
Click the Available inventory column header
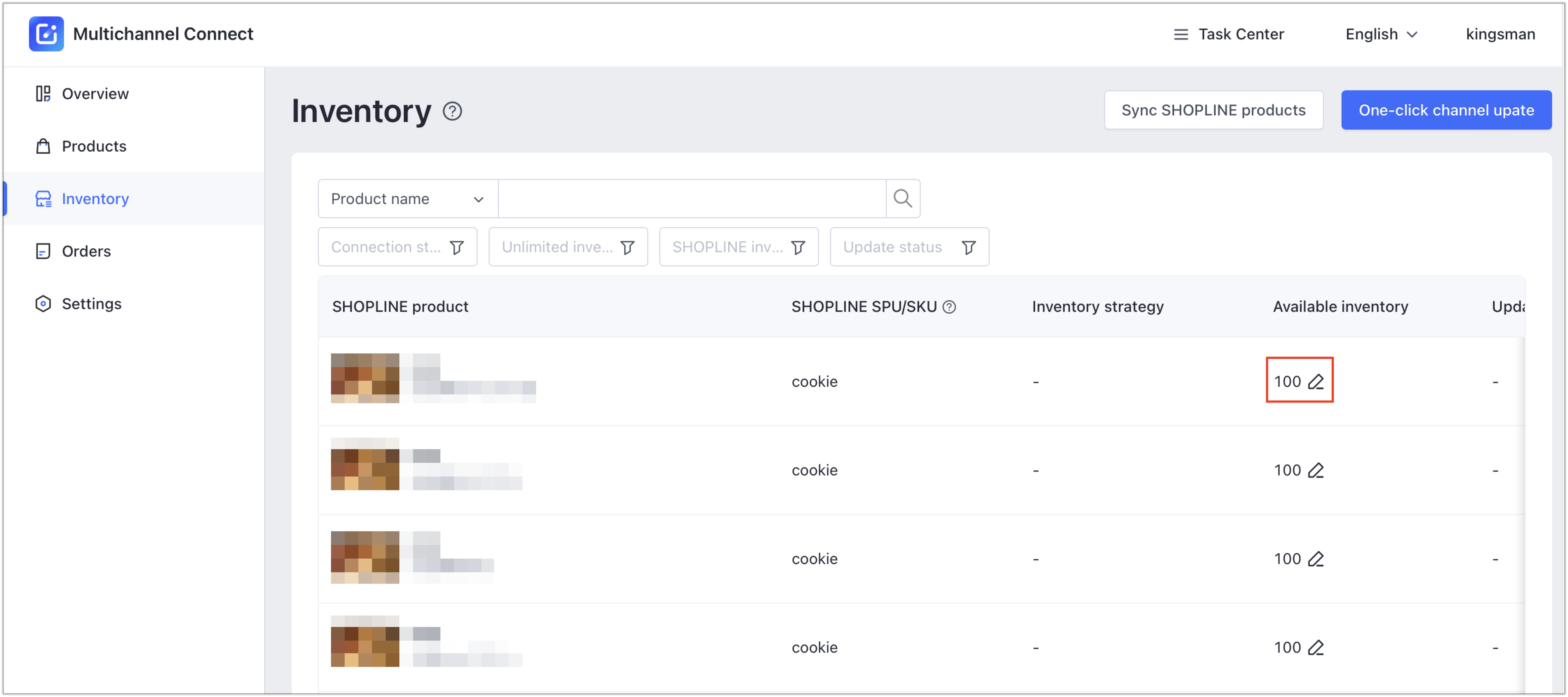[1340, 307]
